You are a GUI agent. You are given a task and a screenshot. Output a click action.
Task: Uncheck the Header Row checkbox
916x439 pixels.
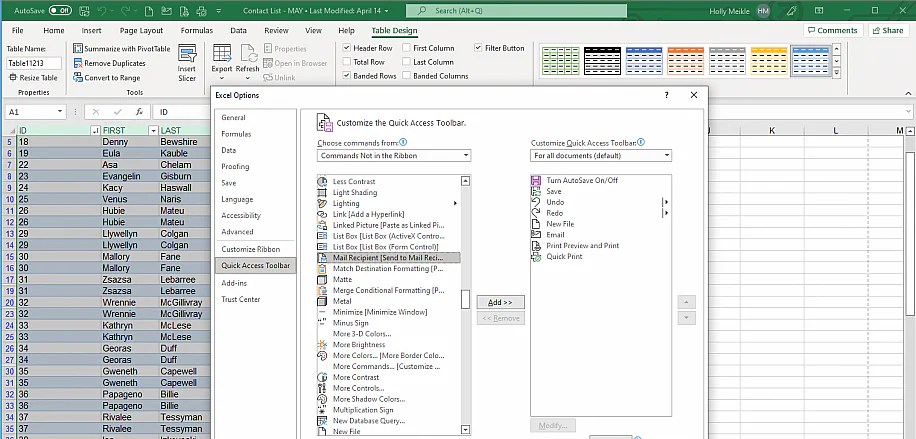[347, 48]
